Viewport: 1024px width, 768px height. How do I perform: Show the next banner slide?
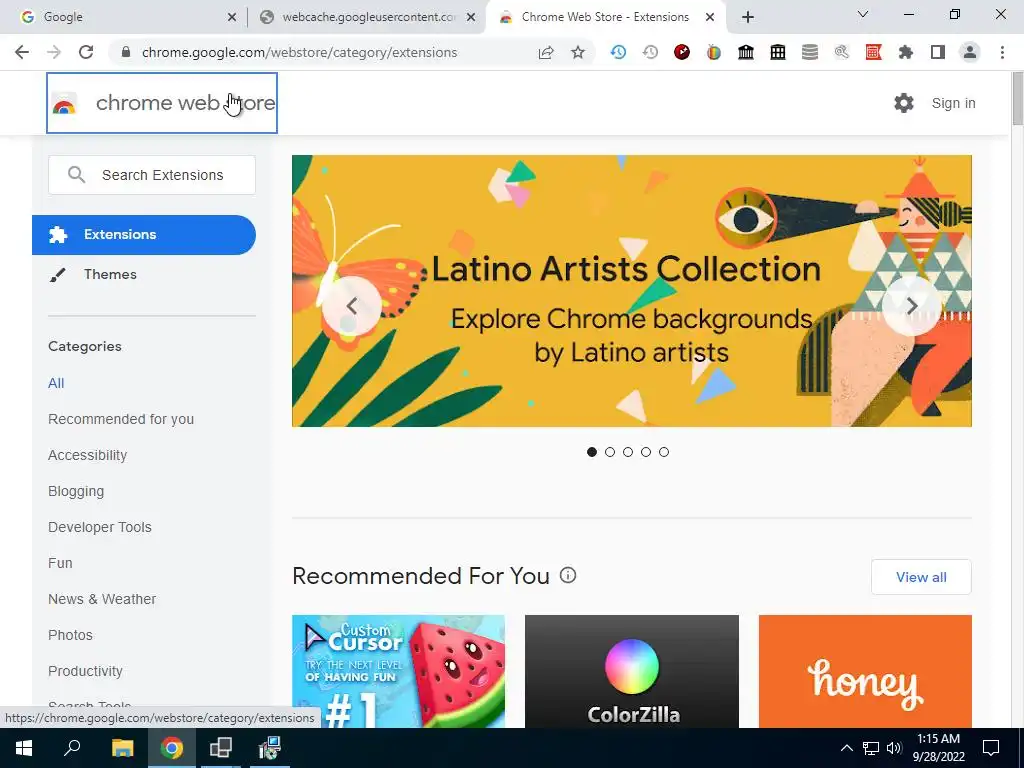(912, 306)
